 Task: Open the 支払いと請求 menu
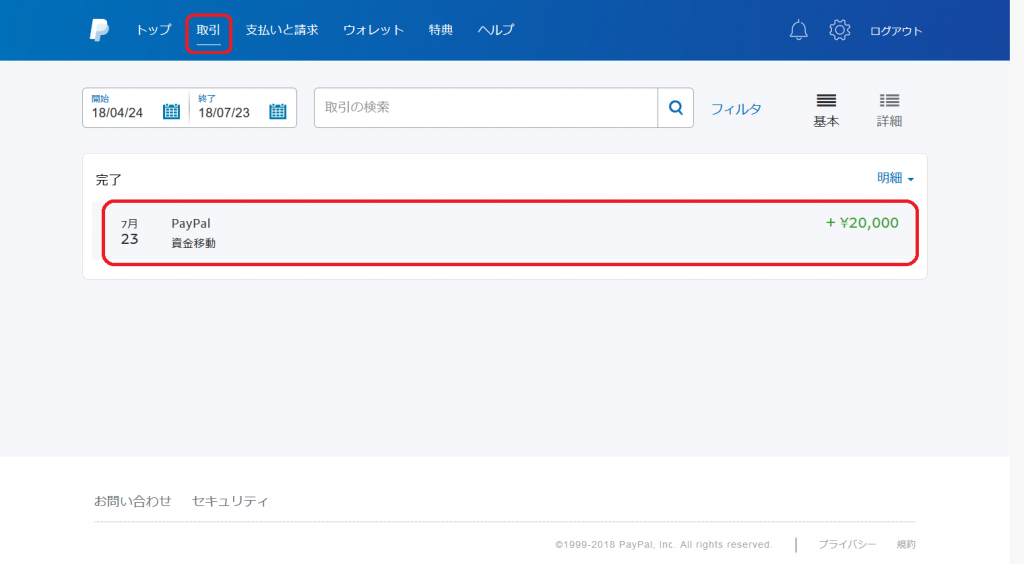pyautogui.click(x=282, y=30)
